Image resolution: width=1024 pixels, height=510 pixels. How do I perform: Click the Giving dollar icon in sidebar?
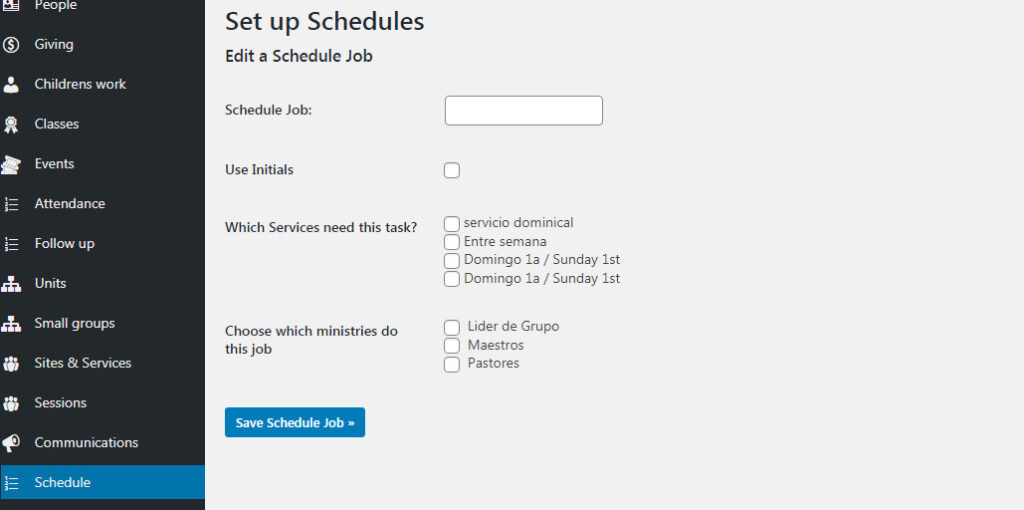click(x=11, y=44)
